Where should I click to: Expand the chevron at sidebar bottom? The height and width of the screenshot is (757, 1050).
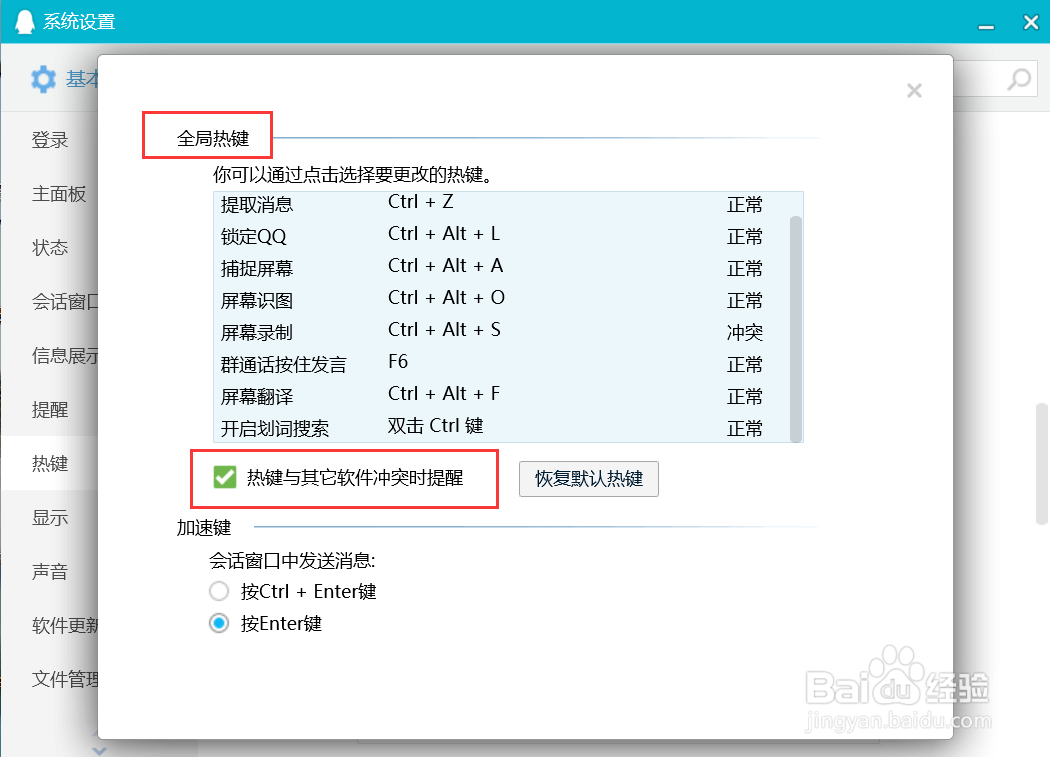pos(97,747)
